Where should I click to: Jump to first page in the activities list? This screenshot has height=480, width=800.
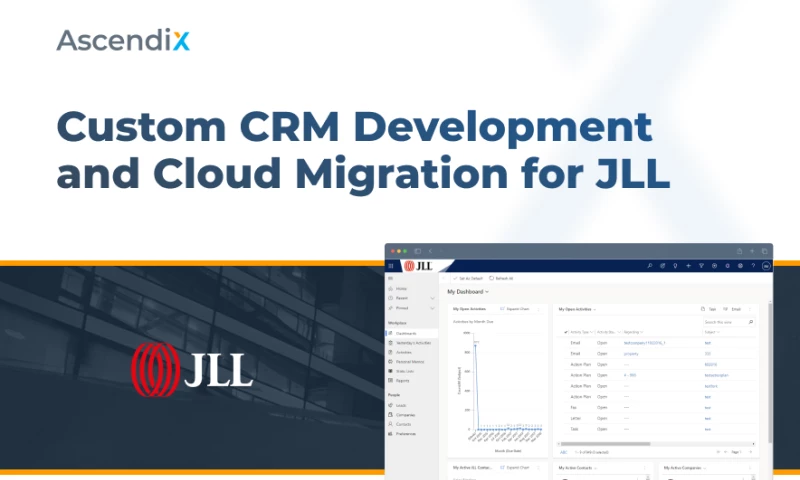(x=718, y=452)
